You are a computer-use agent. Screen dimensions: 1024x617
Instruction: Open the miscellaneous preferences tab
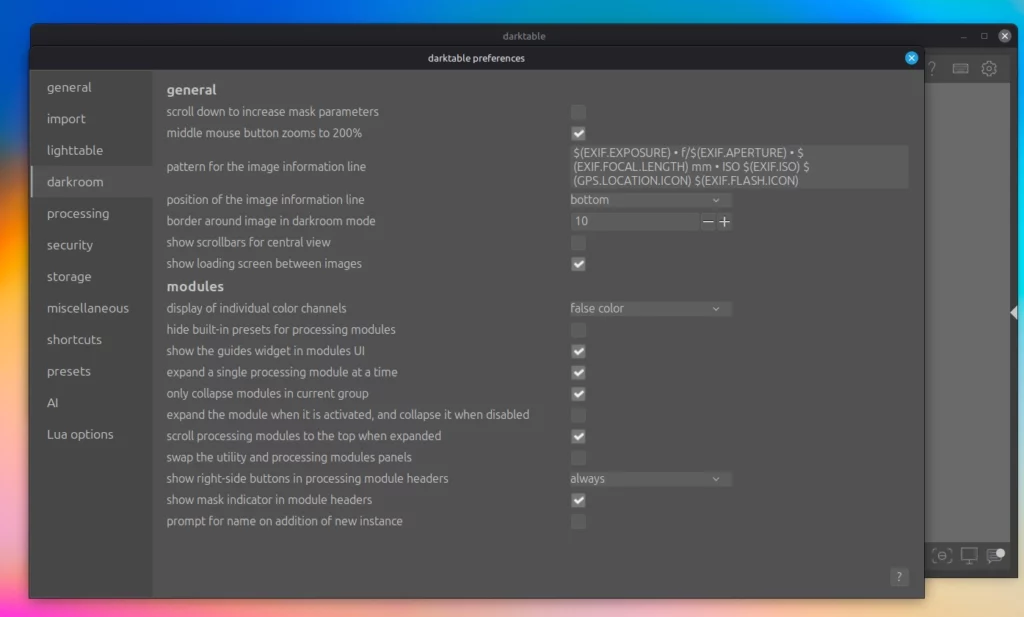(91, 308)
